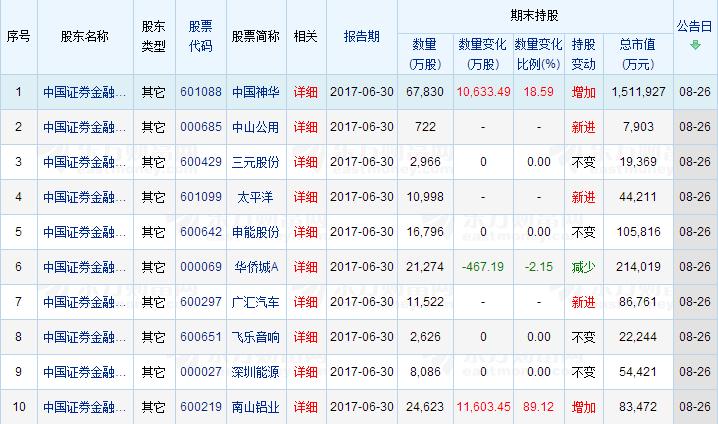
Task: Click the 报告期 column header
Action: pos(361,36)
